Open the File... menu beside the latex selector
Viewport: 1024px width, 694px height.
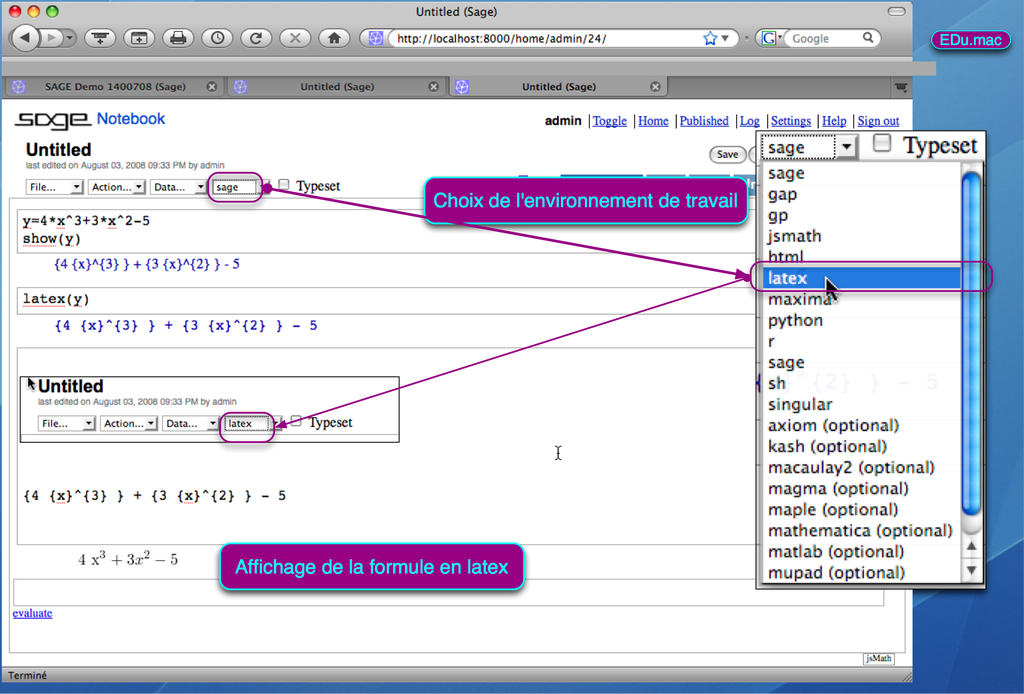click(x=67, y=423)
